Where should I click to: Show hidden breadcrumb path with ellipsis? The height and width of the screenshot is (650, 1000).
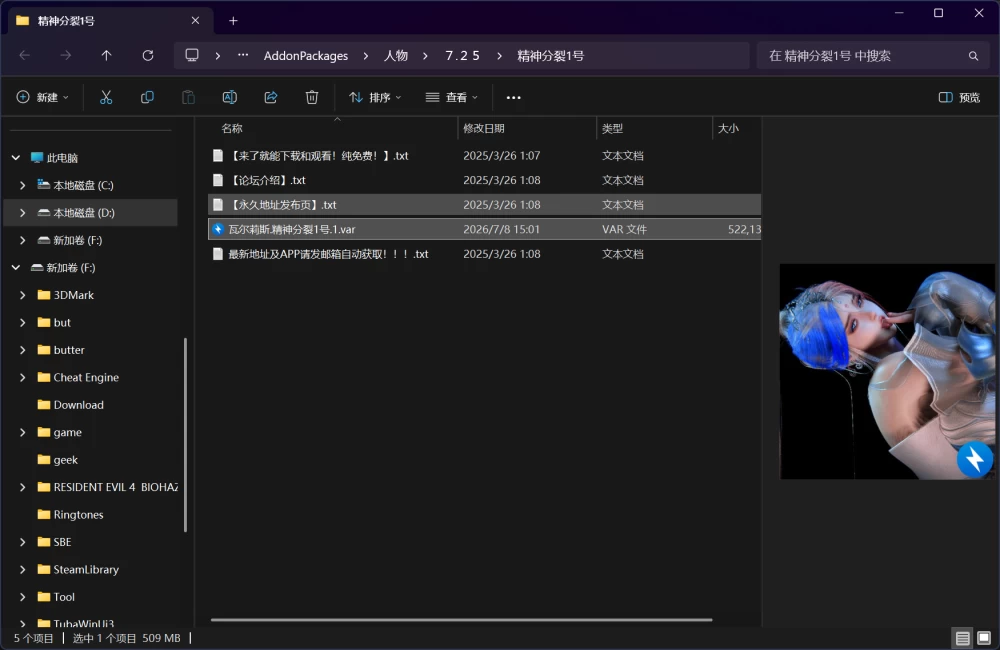[243, 55]
